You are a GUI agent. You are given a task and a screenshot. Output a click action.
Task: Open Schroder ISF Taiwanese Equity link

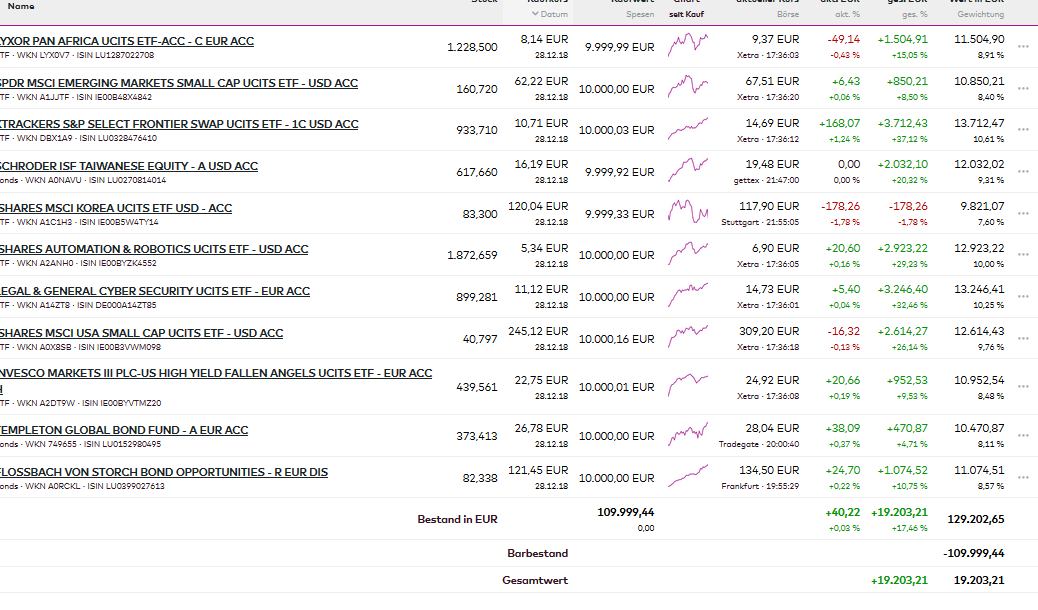[129, 166]
